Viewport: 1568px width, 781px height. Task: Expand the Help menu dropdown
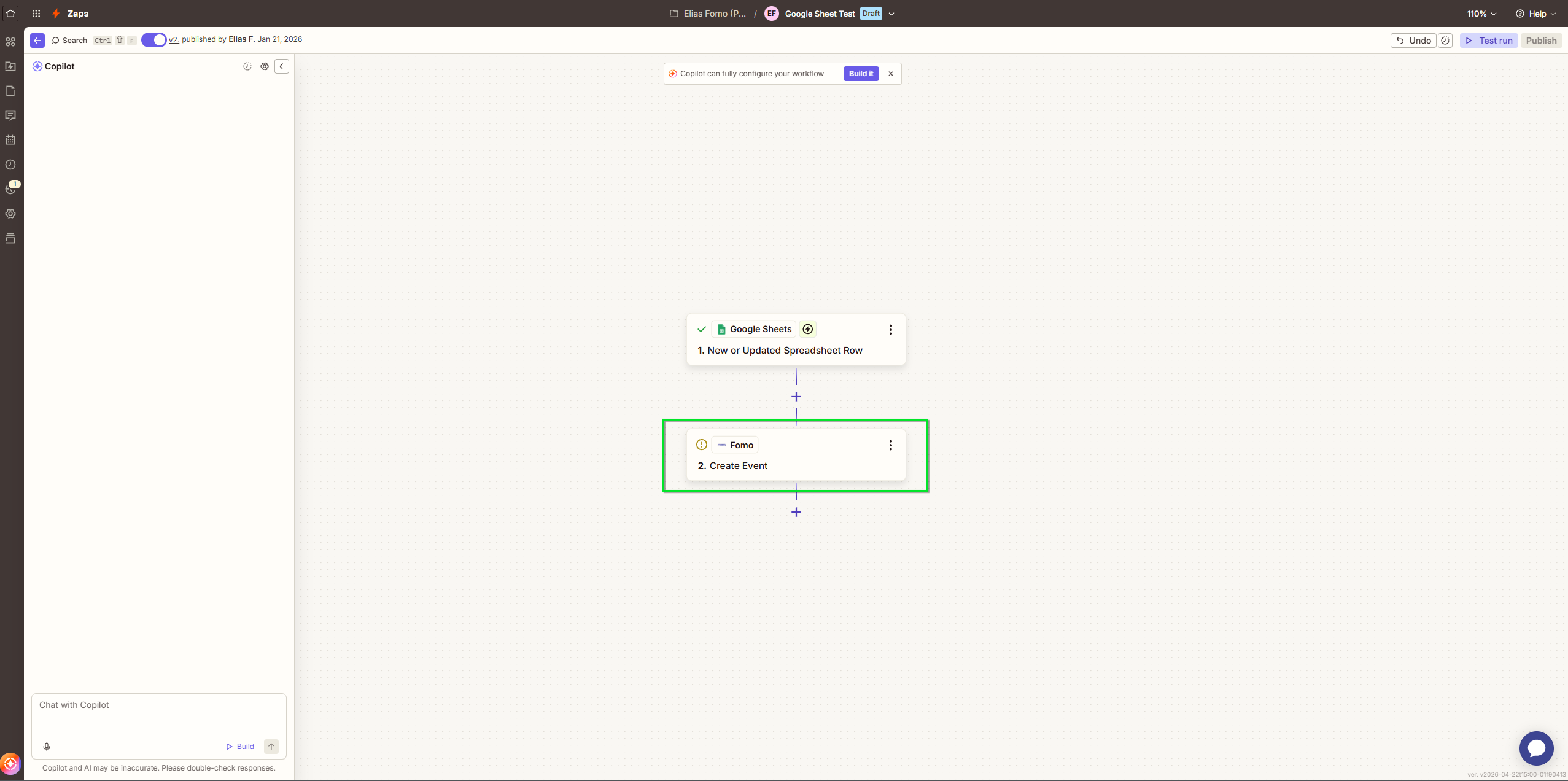(x=1535, y=14)
